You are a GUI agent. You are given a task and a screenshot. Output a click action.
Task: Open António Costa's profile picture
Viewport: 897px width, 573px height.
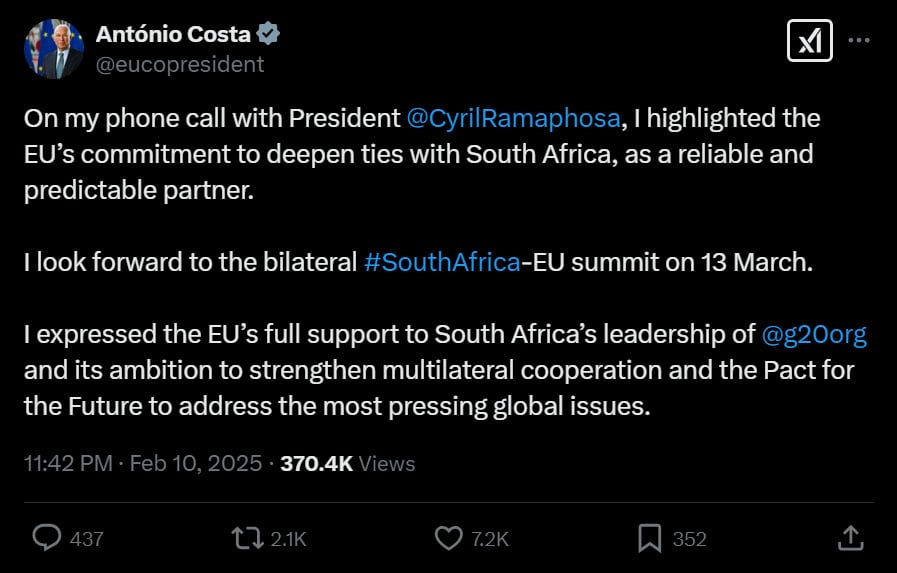tap(54, 49)
